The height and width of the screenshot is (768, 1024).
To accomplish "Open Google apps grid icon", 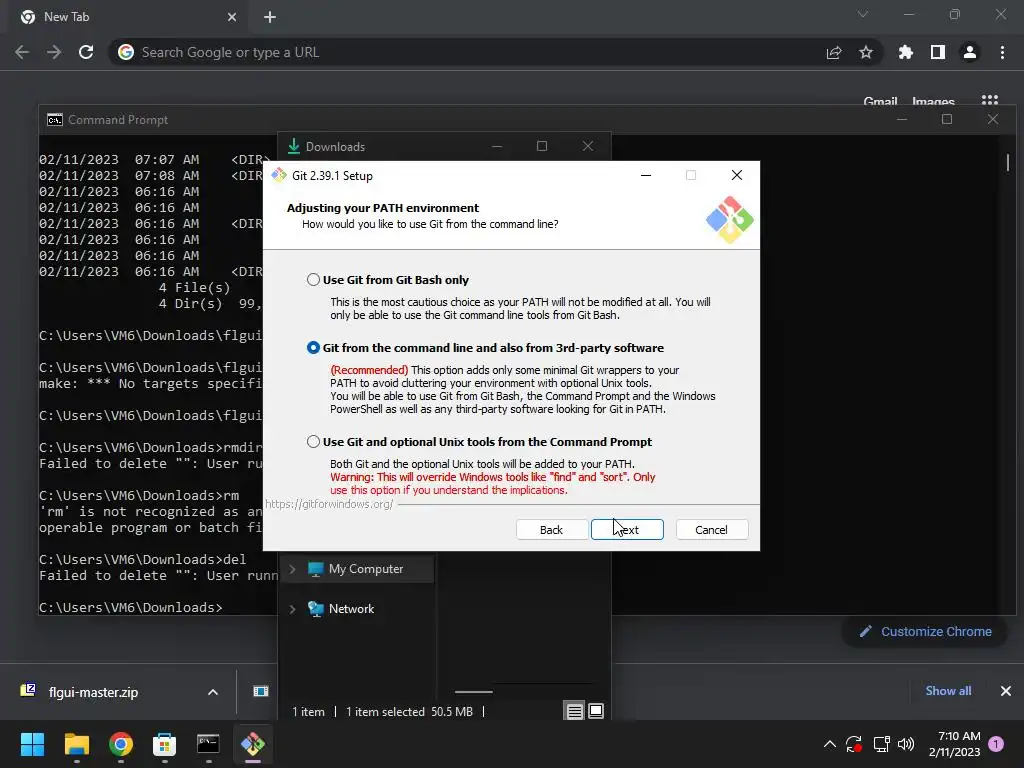I will (990, 101).
